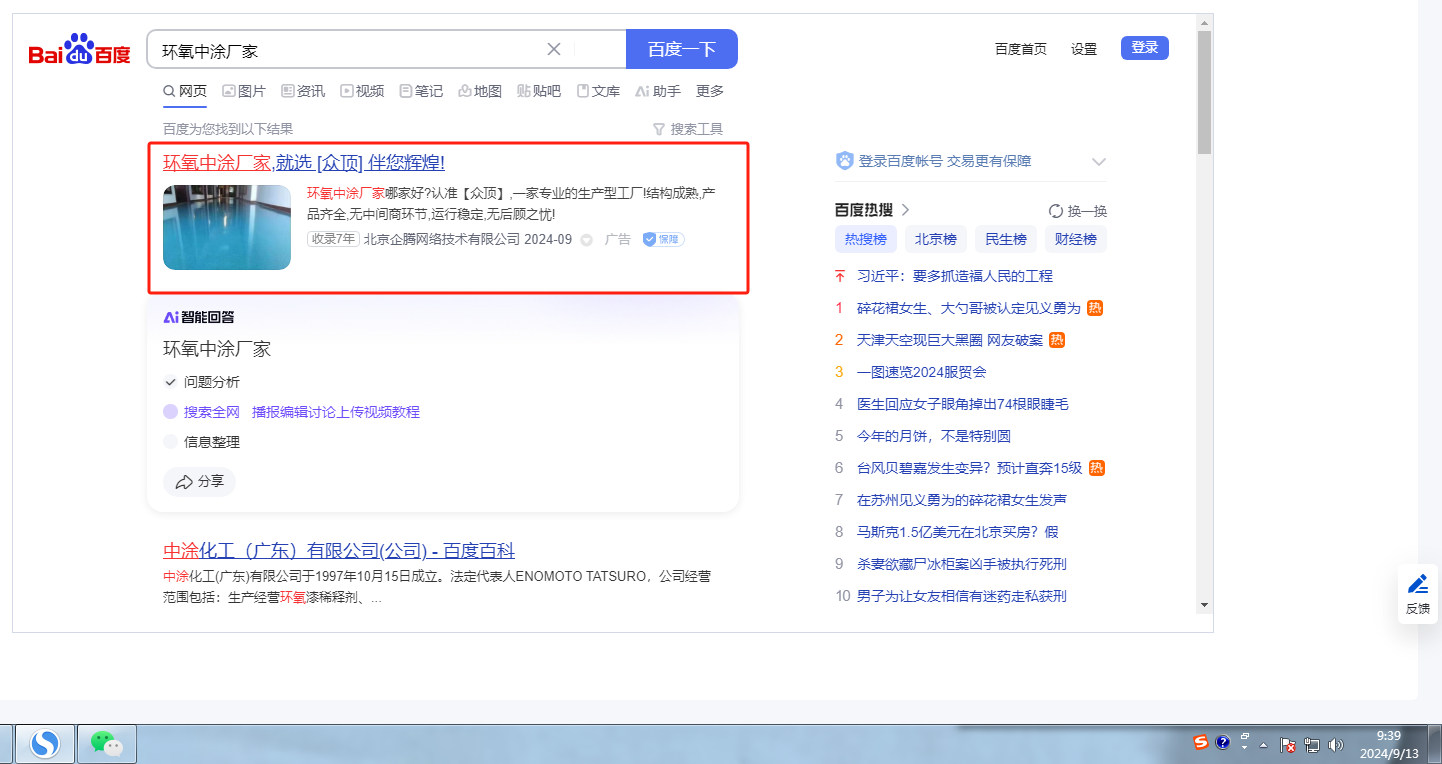
Task: Open 搜索工具 filter icon
Action: 658,129
